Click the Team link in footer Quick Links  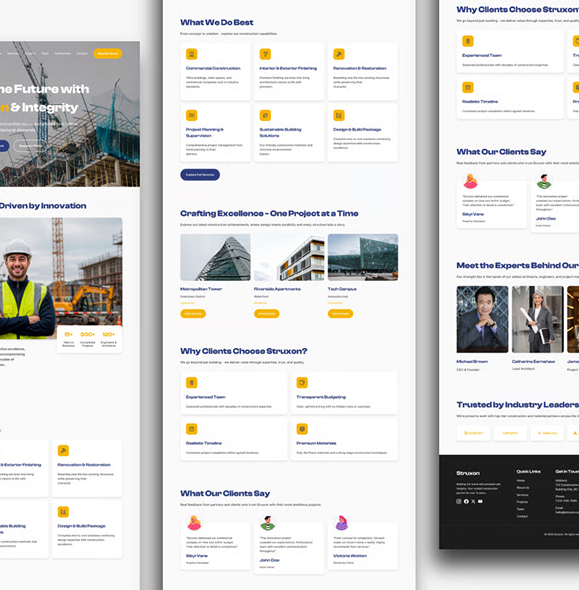pos(520,509)
